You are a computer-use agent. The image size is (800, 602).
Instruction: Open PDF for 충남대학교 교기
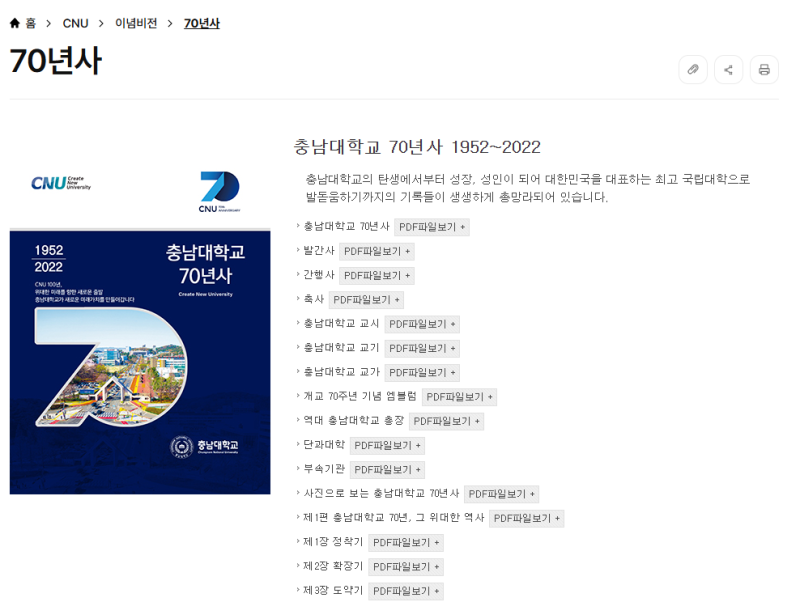pos(421,348)
